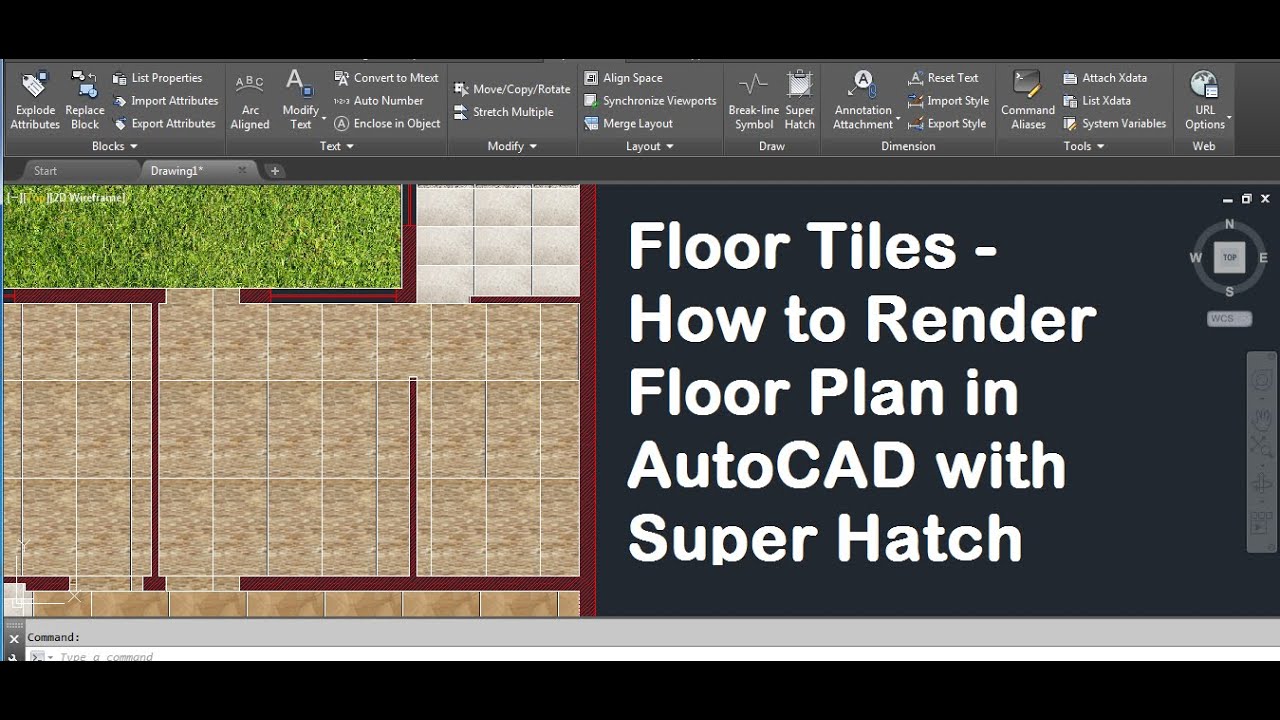Click the command line input field
The image size is (1280, 720).
click(x=650, y=657)
